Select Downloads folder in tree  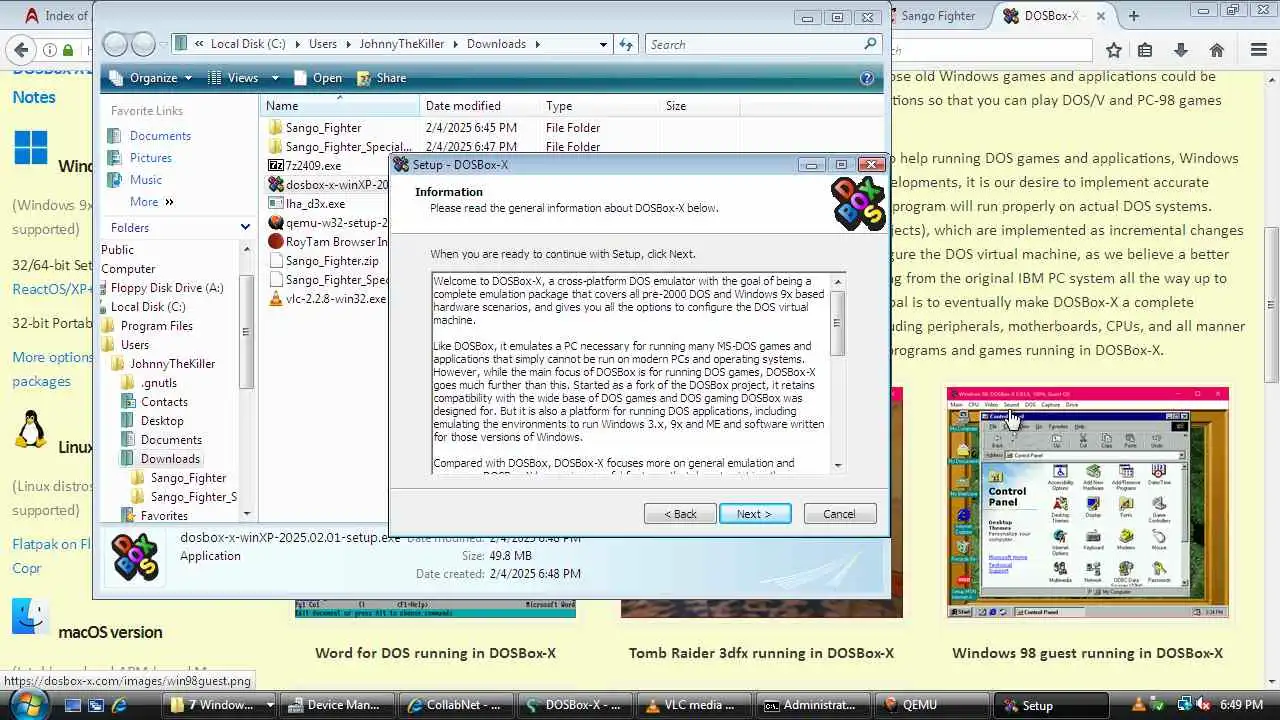170,459
